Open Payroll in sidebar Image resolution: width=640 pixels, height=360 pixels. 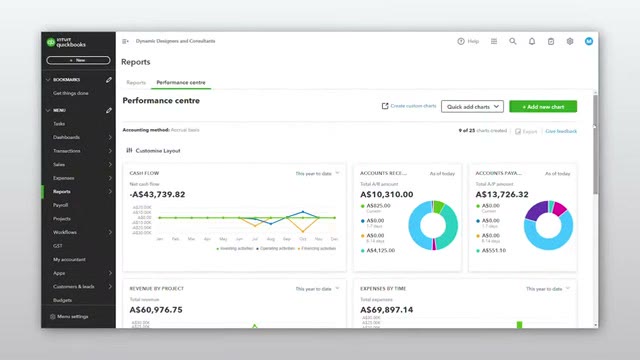(x=60, y=205)
